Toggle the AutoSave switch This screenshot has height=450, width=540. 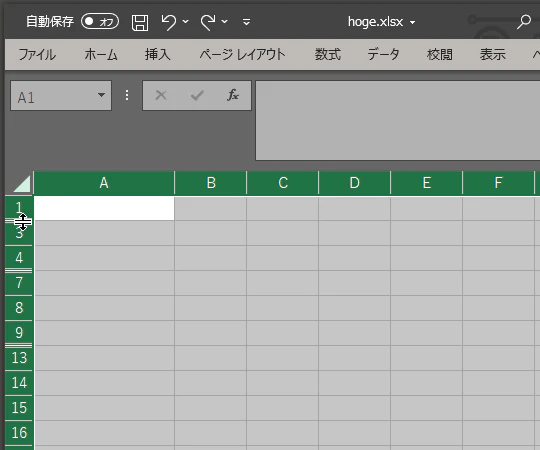[x=100, y=21]
